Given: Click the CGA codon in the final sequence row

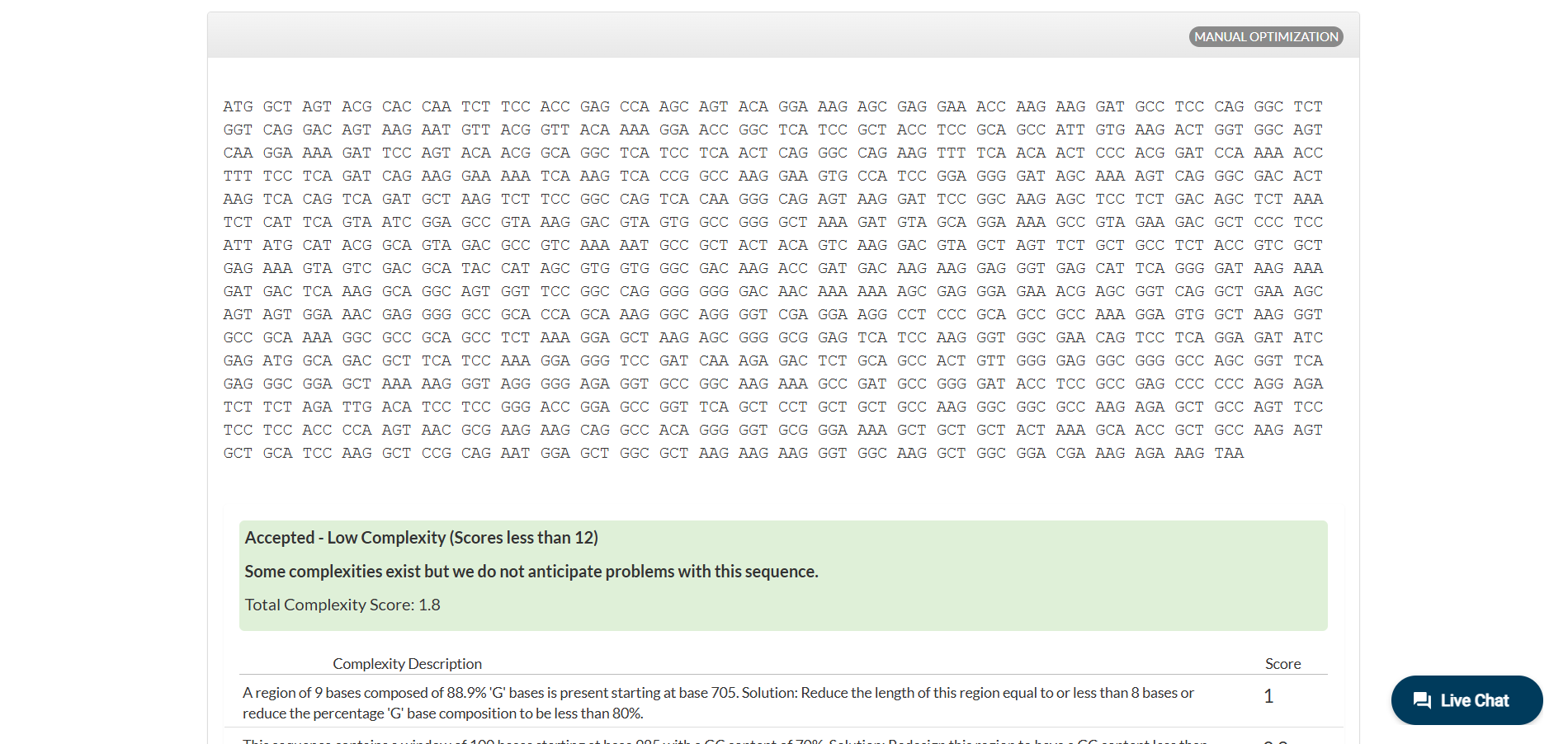Looking at the screenshot, I should point(1070,453).
